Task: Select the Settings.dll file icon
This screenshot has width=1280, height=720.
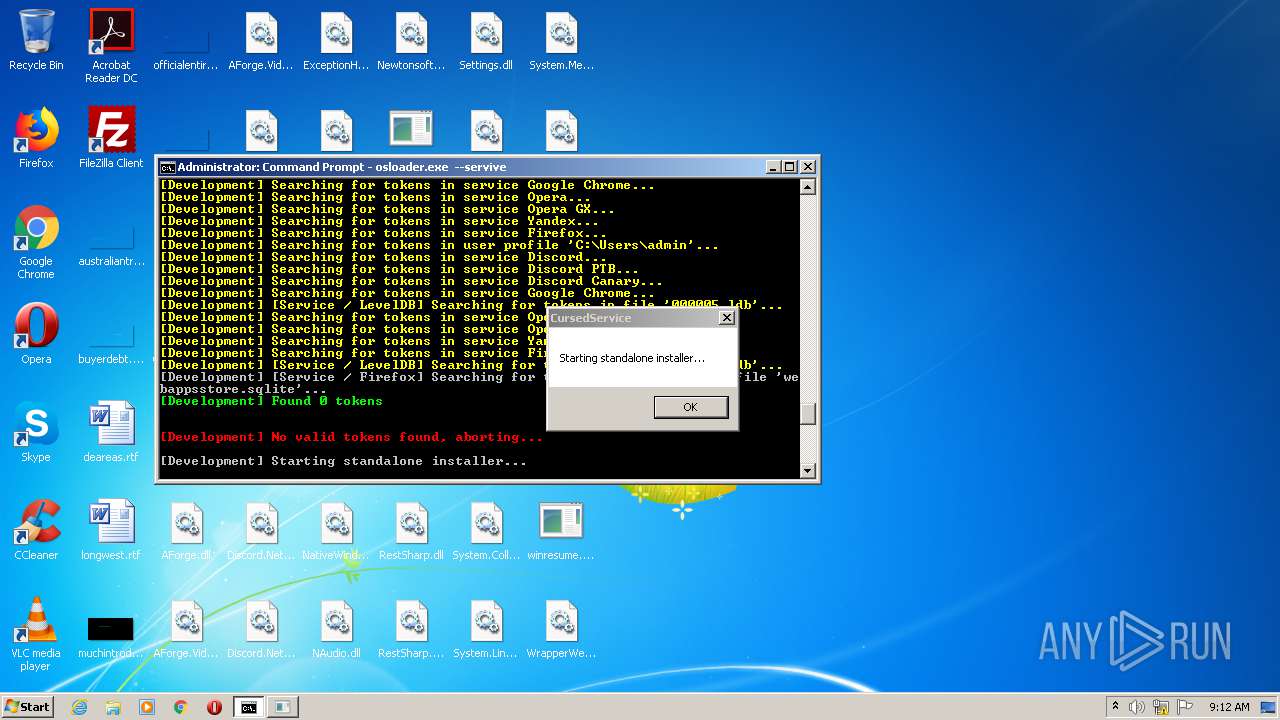Action: (486, 40)
